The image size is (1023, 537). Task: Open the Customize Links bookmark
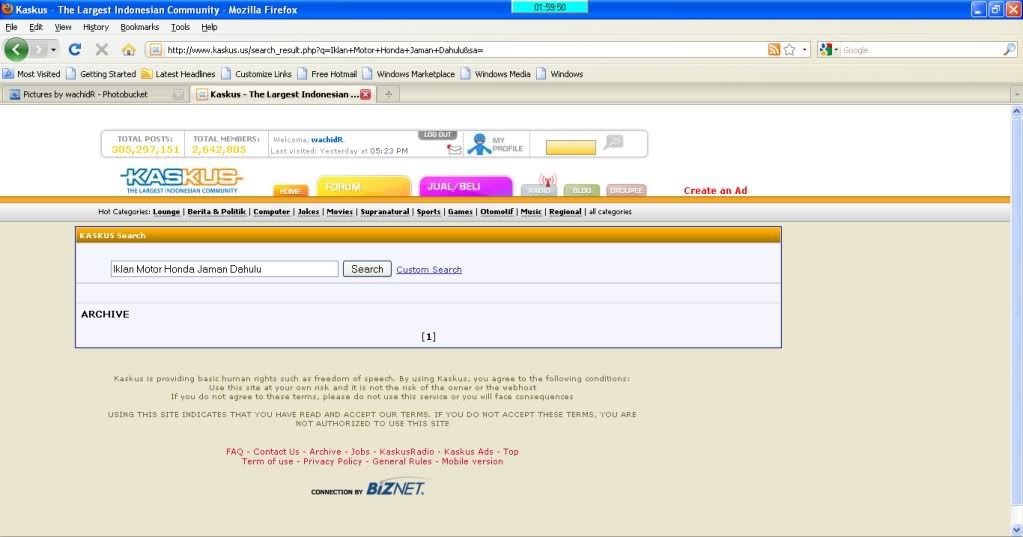[x=256, y=74]
